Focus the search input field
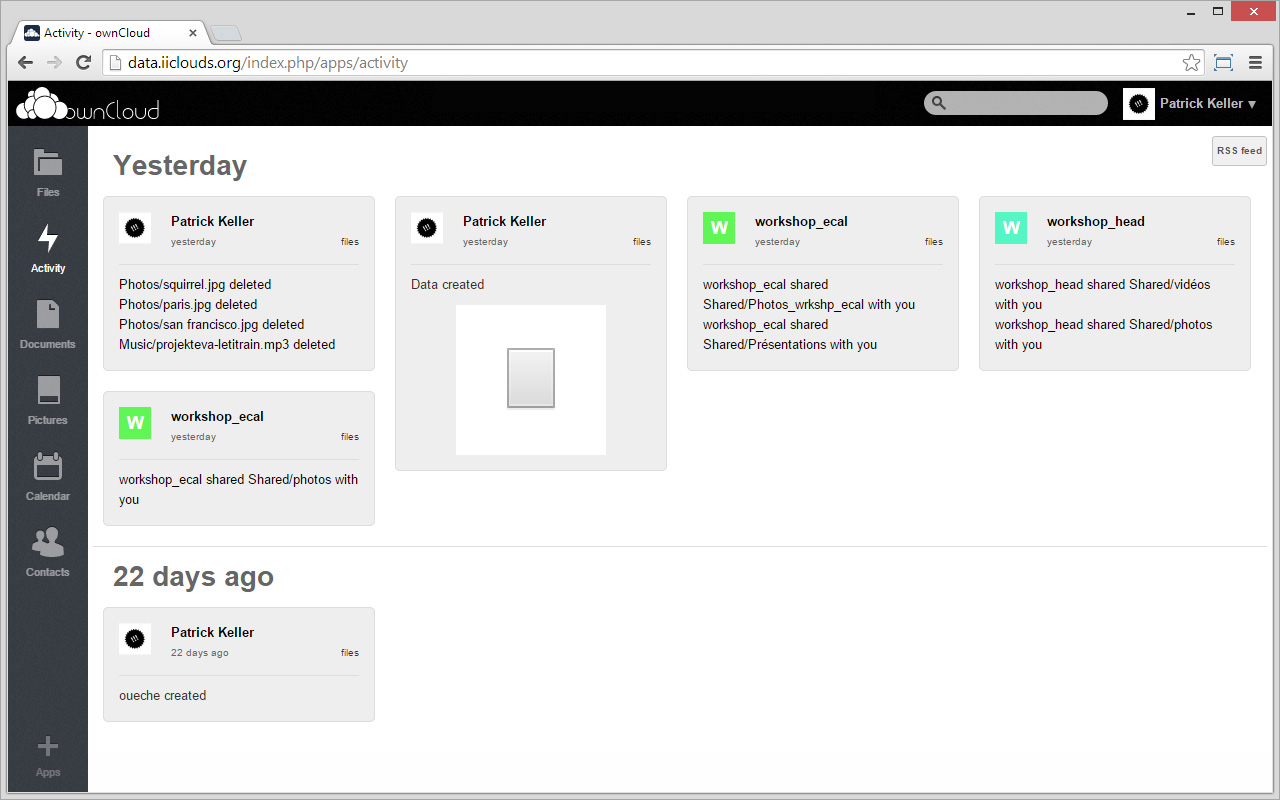Image resolution: width=1280 pixels, height=800 pixels. coord(1016,103)
